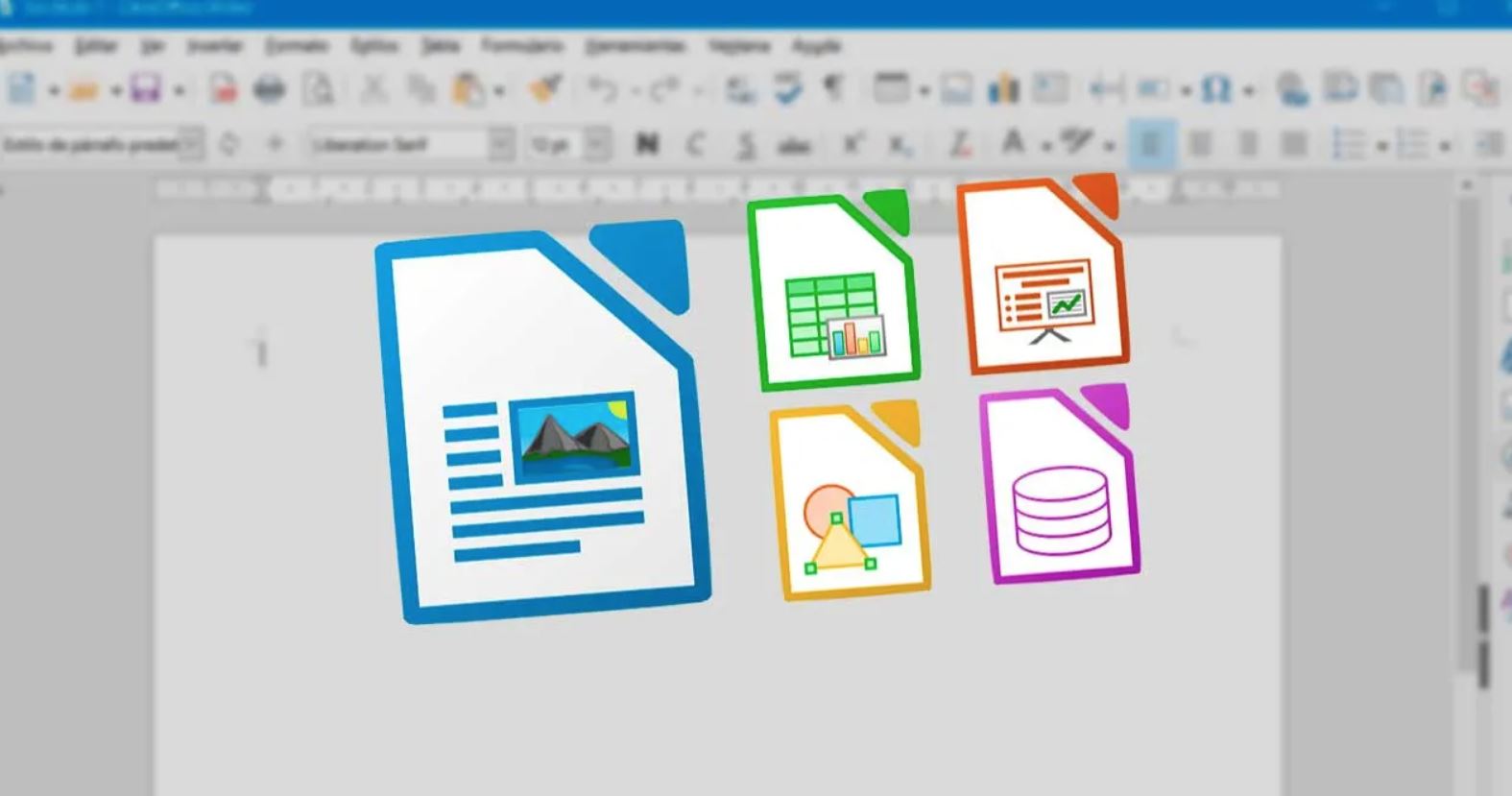The height and width of the screenshot is (796, 1512).
Task: Toggle unordered bullet list
Action: pyautogui.click(x=1349, y=145)
